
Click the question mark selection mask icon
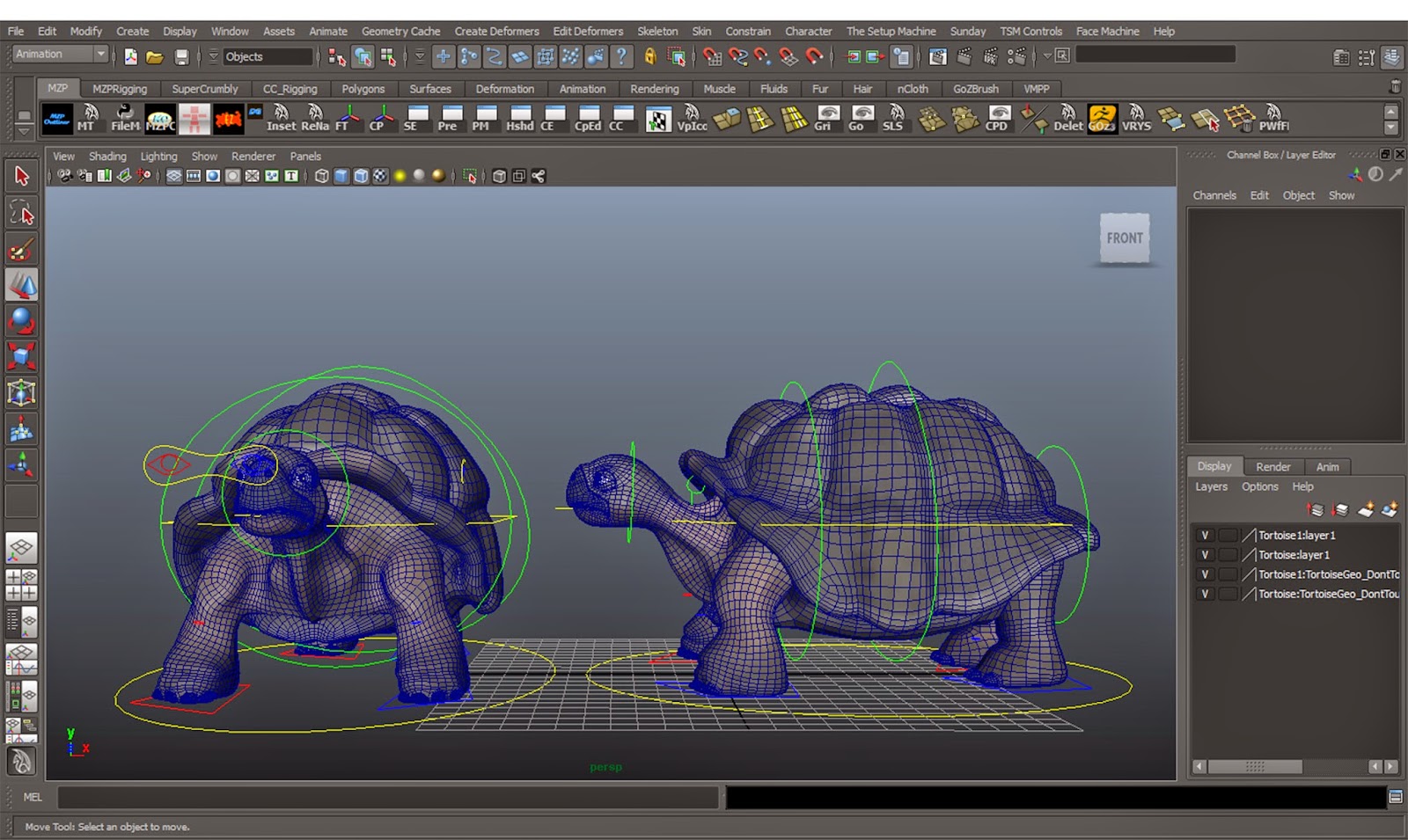(621, 57)
